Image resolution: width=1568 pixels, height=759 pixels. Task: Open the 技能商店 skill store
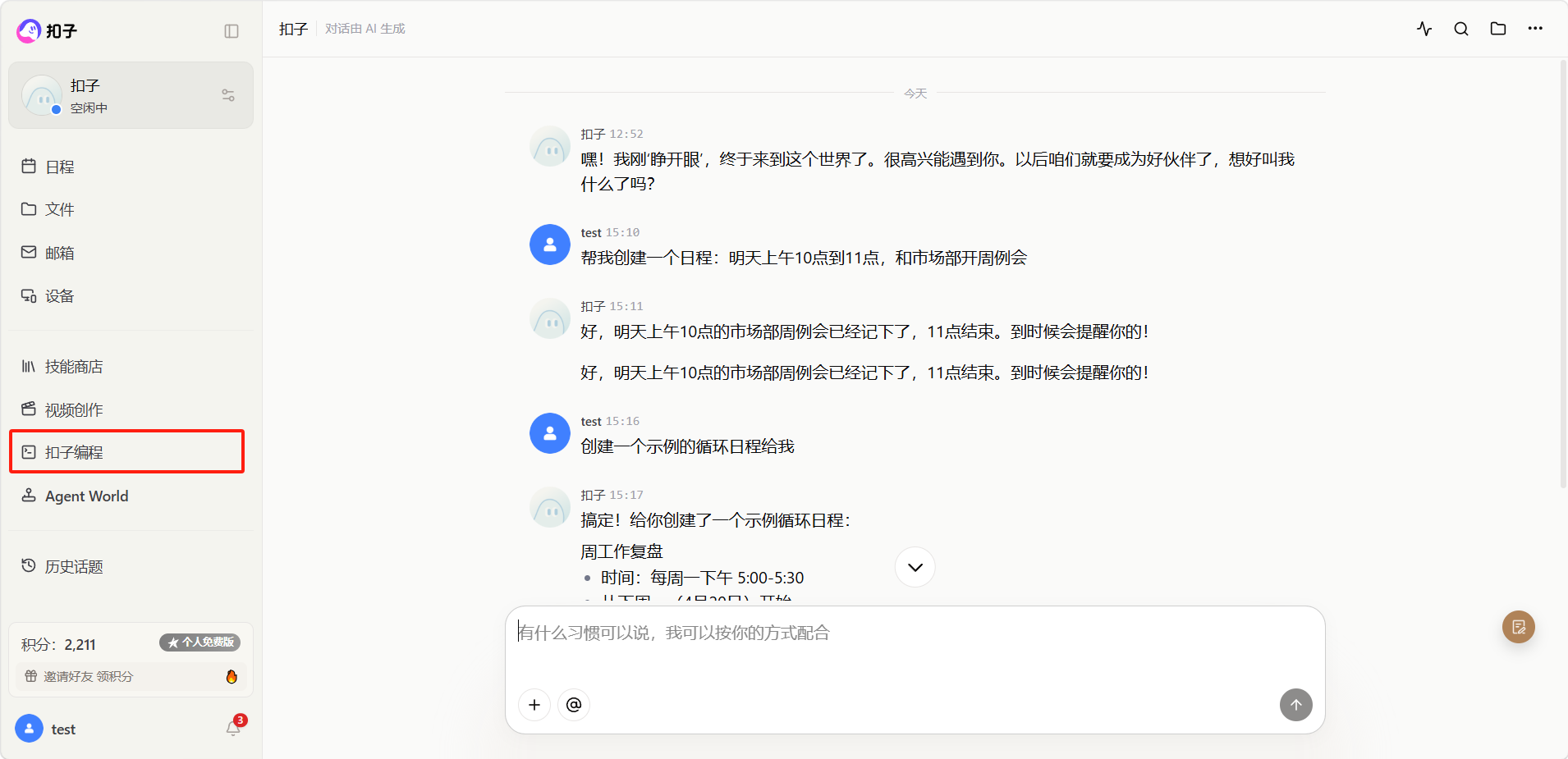coord(131,366)
